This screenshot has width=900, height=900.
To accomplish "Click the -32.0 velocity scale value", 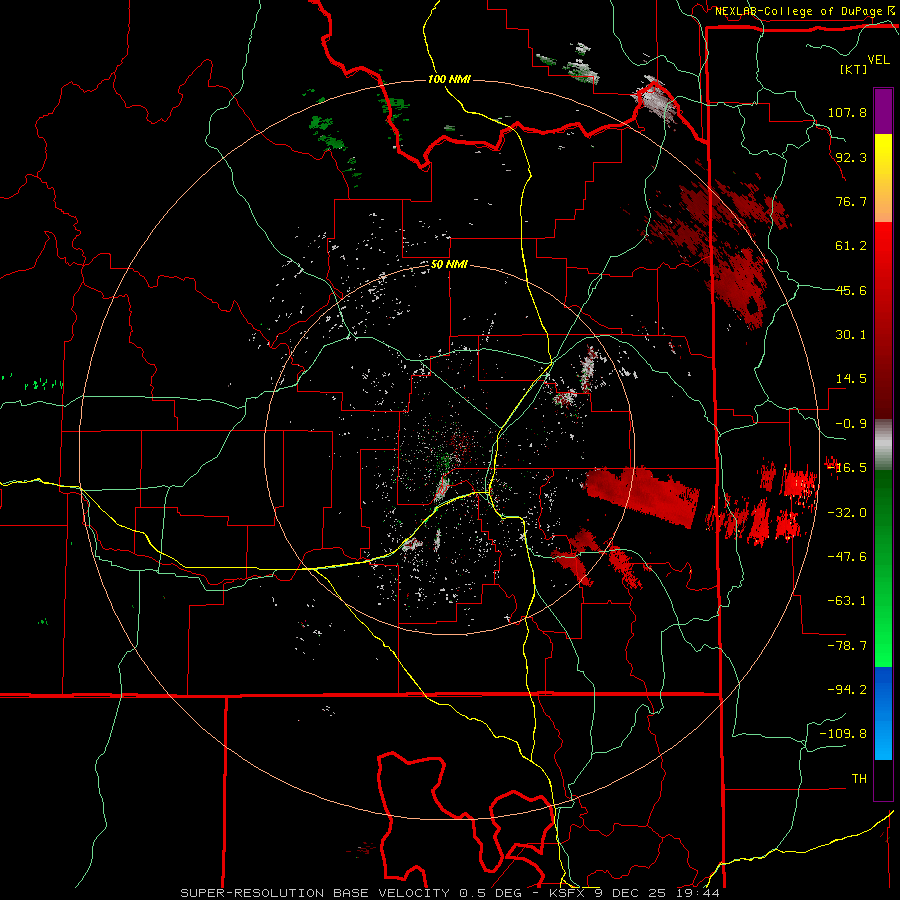I will click(x=847, y=513).
